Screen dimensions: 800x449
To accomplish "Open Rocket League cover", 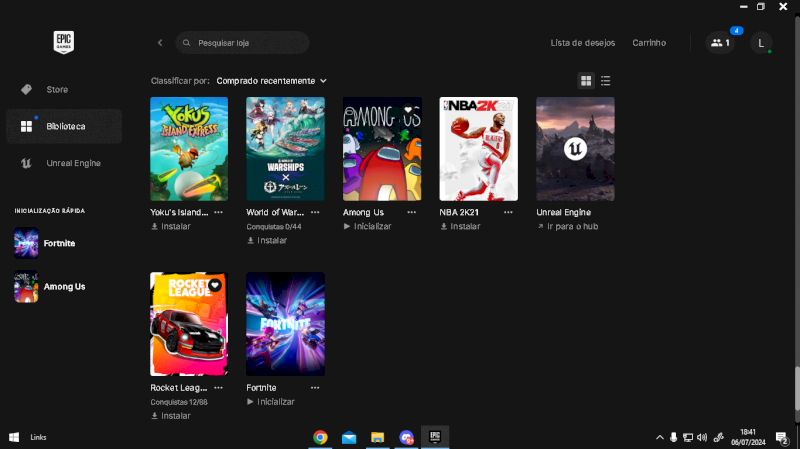I will 189,324.
